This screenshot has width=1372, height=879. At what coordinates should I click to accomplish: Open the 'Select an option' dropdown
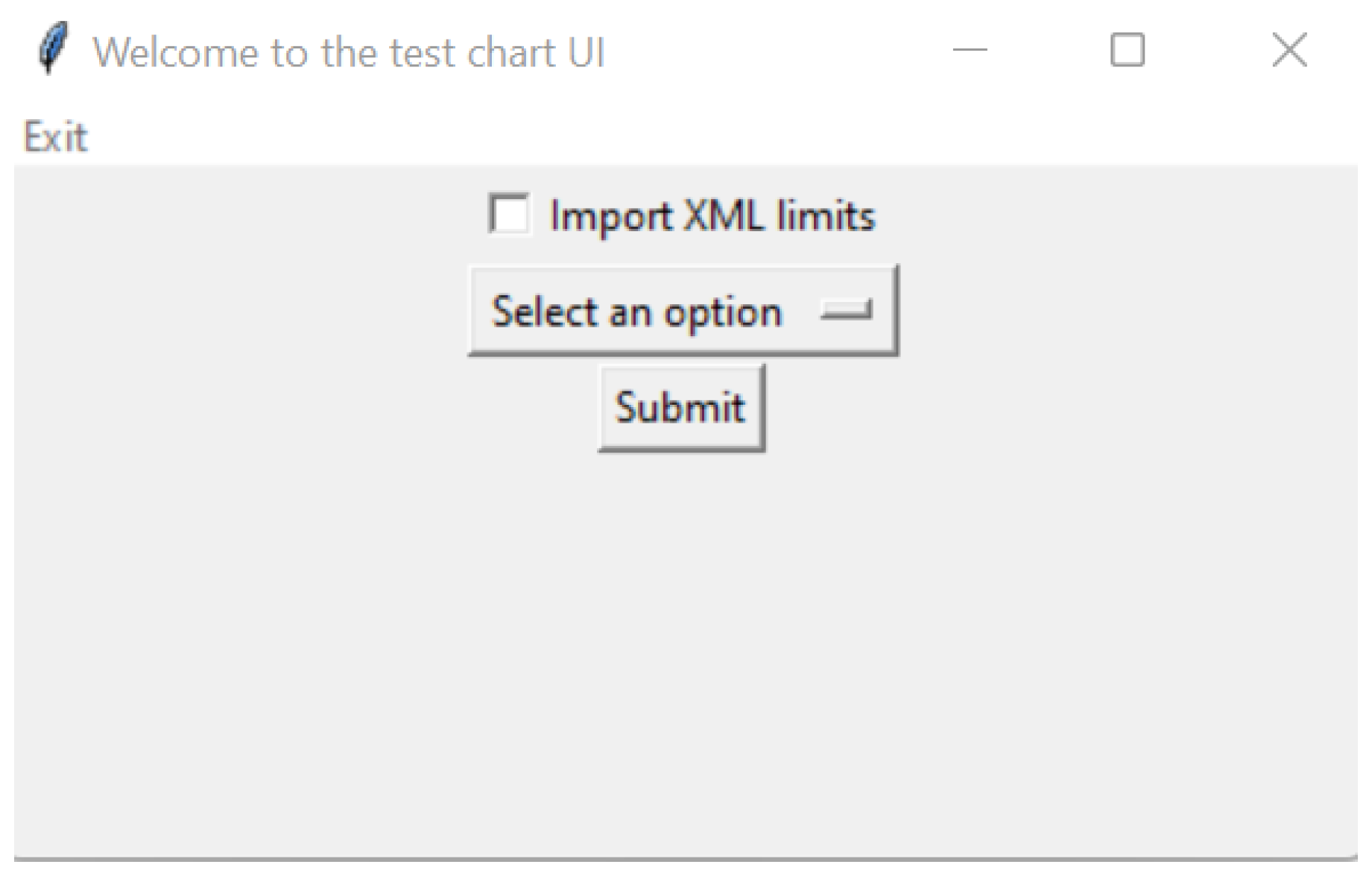pos(683,310)
